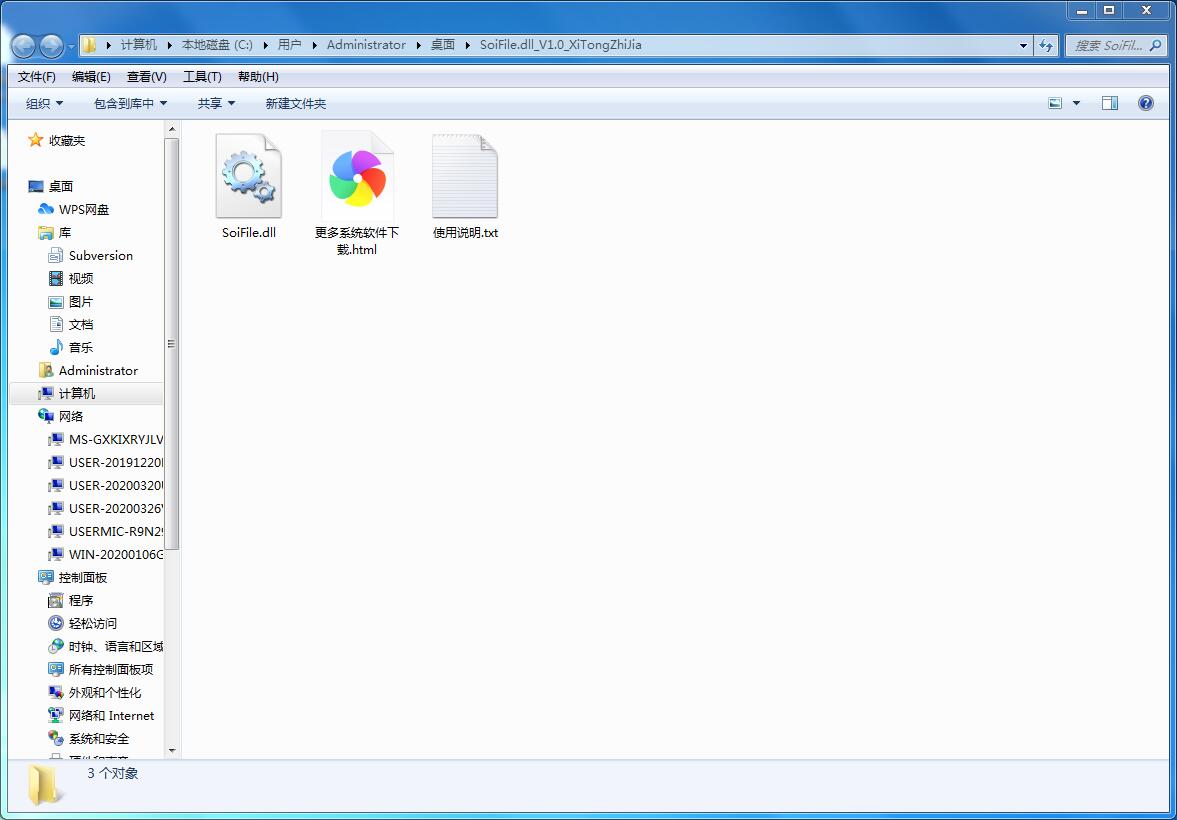The width and height of the screenshot is (1177, 820).
Task: Click the 系统和安全 shield icon
Action: click(56, 739)
